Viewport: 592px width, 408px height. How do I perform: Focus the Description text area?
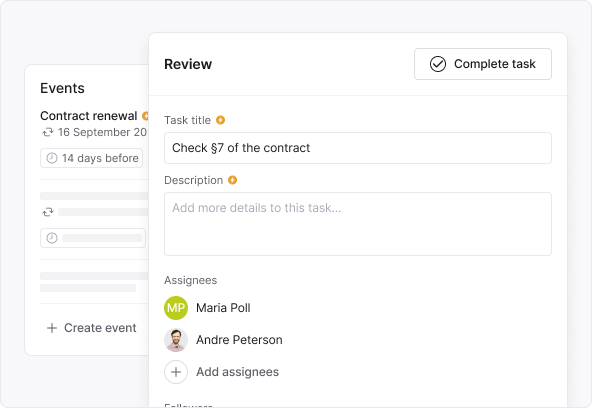pos(358,224)
